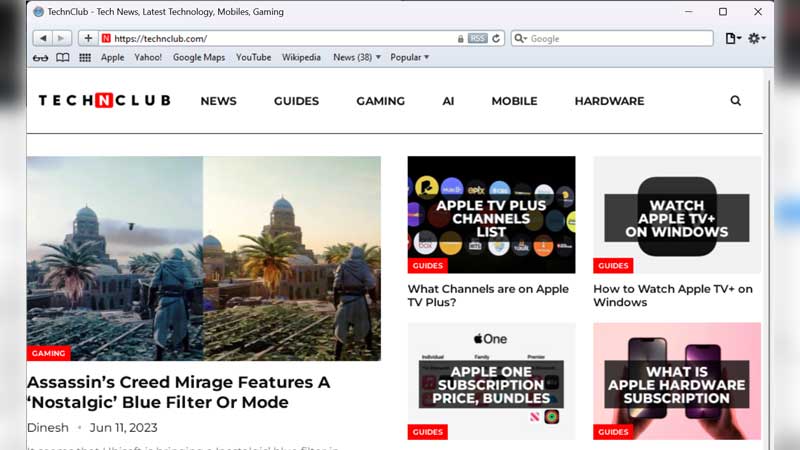The width and height of the screenshot is (800, 450).
Task: Add bookmark with the plus button
Action: coord(88,38)
